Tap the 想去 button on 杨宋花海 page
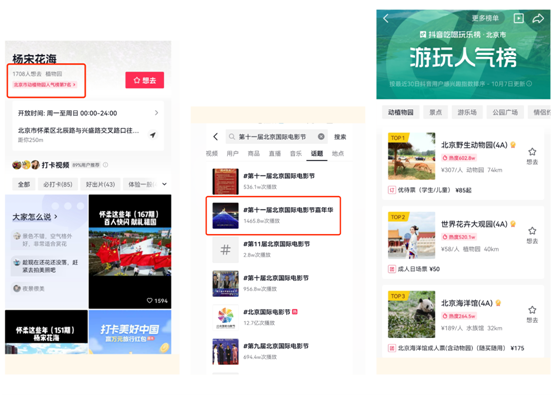 point(144,80)
